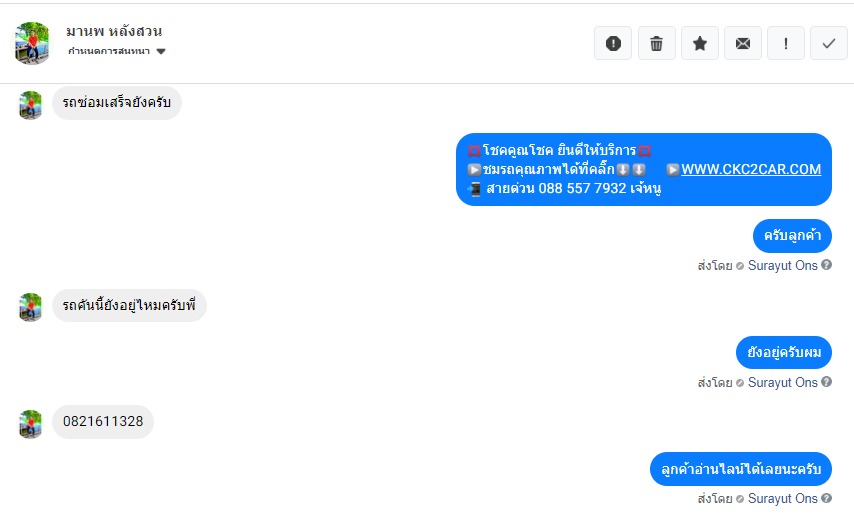Click the message รถคันนี้ยังอยู่ไหมครับพี่

click(x=129, y=305)
